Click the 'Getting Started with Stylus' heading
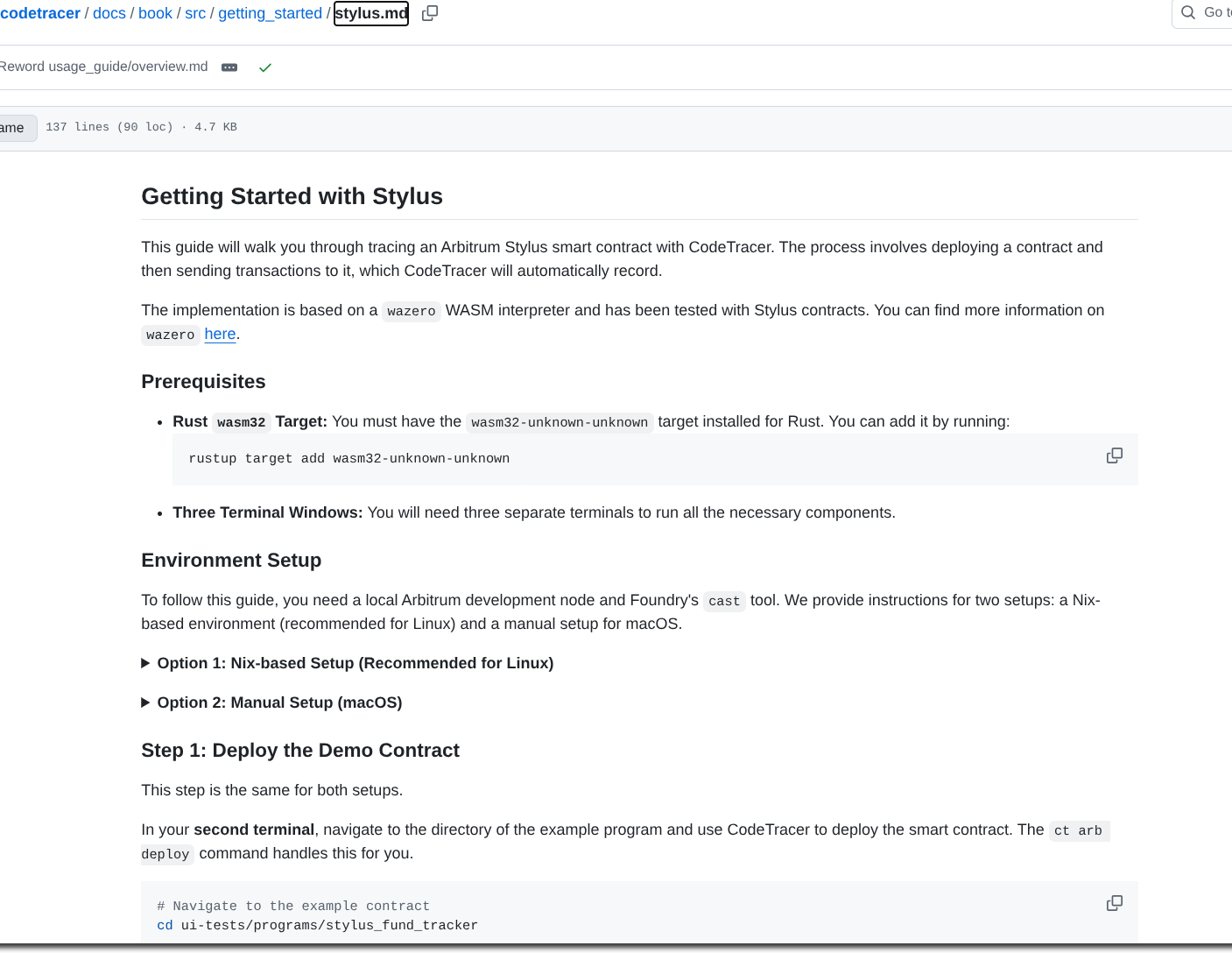 pos(292,196)
